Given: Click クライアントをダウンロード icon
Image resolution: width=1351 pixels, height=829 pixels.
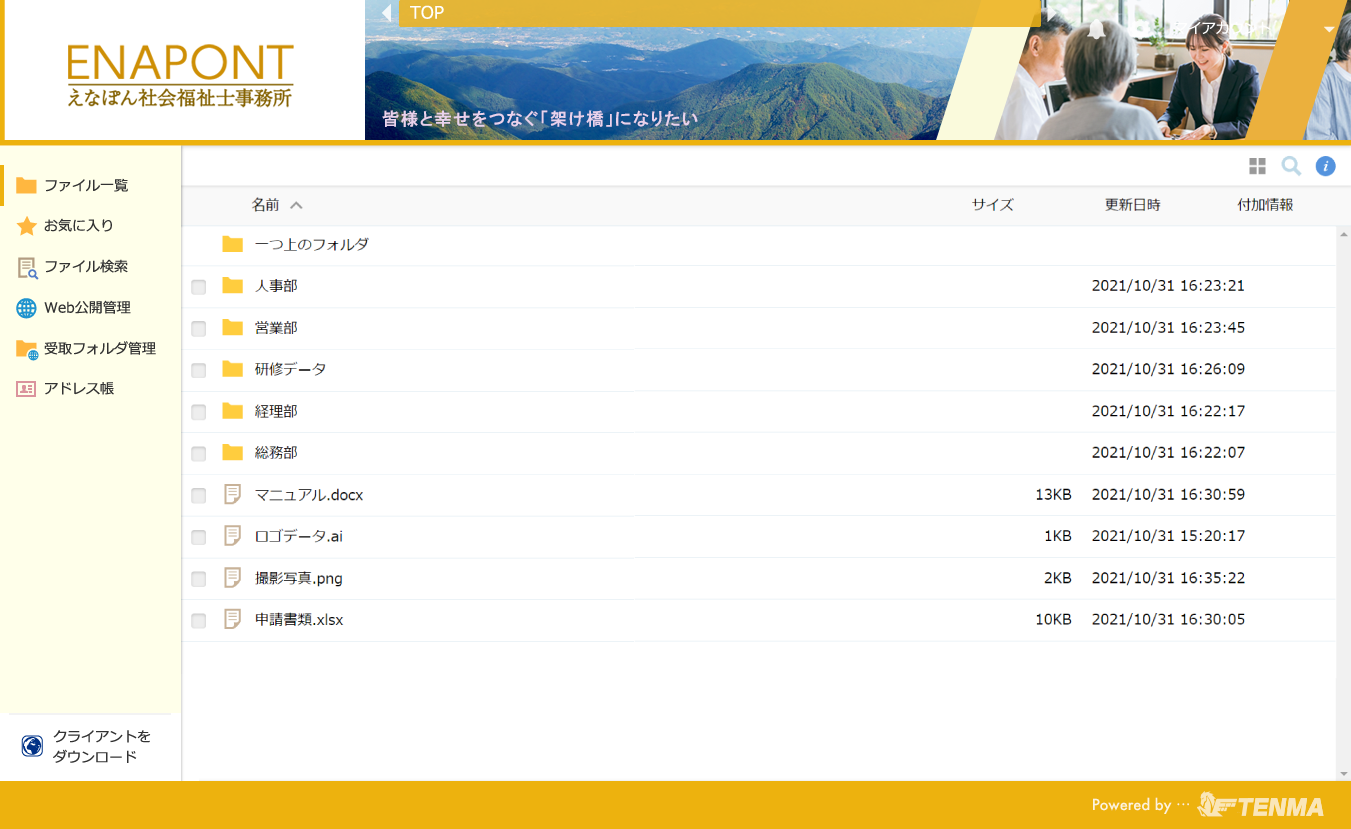Looking at the screenshot, I should tap(32, 746).
